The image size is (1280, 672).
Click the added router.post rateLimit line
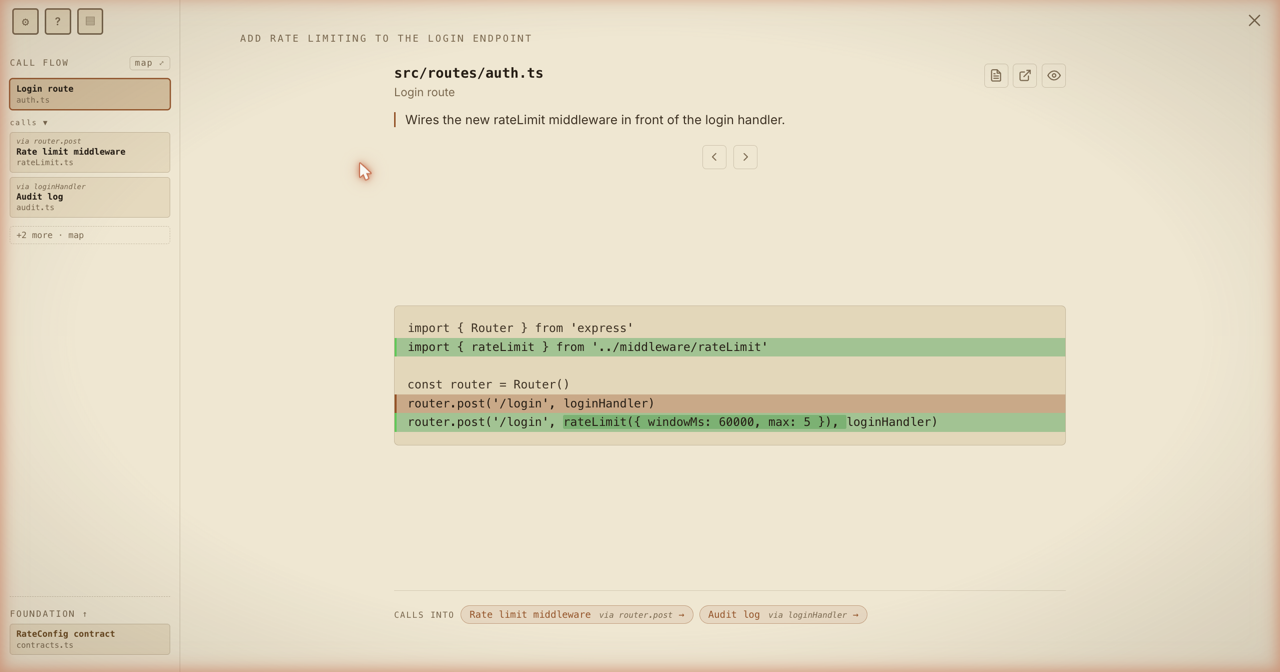coord(730,422)
